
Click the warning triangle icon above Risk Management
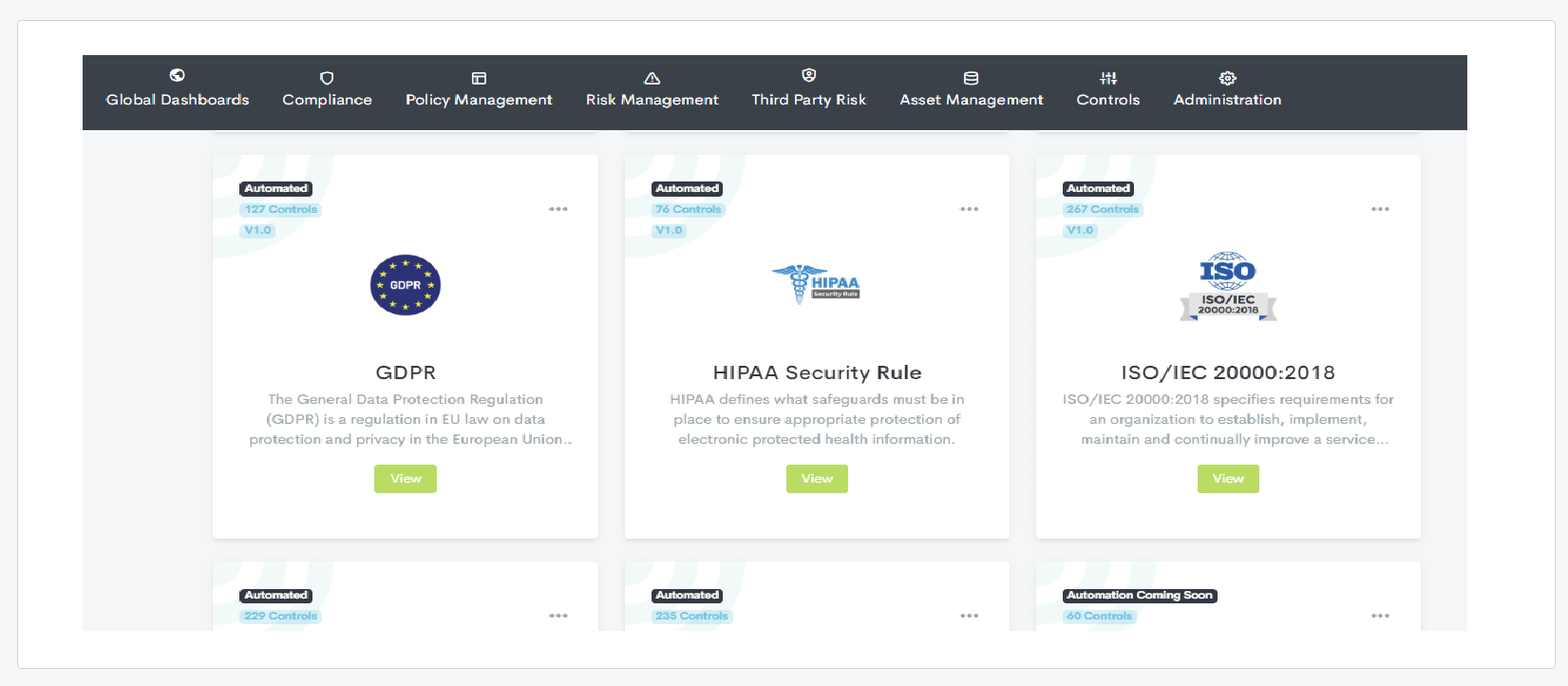652,78
